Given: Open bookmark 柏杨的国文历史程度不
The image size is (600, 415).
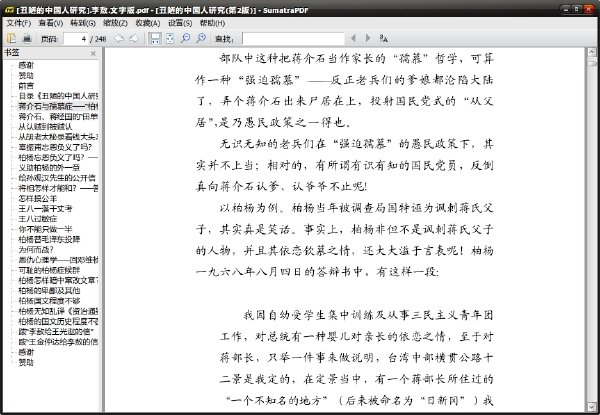Looking at the screenshot, I should click(x=58, y=321).
